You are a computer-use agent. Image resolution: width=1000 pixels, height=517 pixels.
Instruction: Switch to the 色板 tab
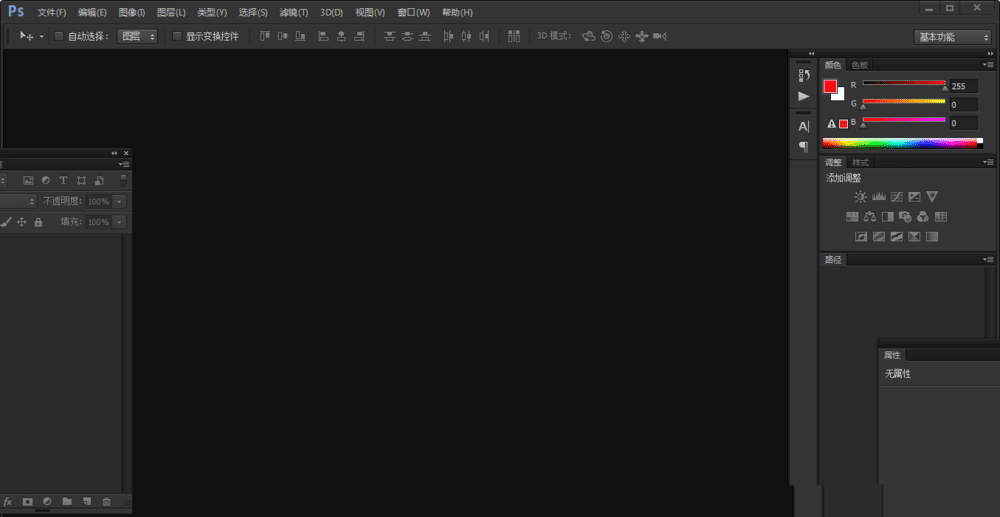pos(860,65)
